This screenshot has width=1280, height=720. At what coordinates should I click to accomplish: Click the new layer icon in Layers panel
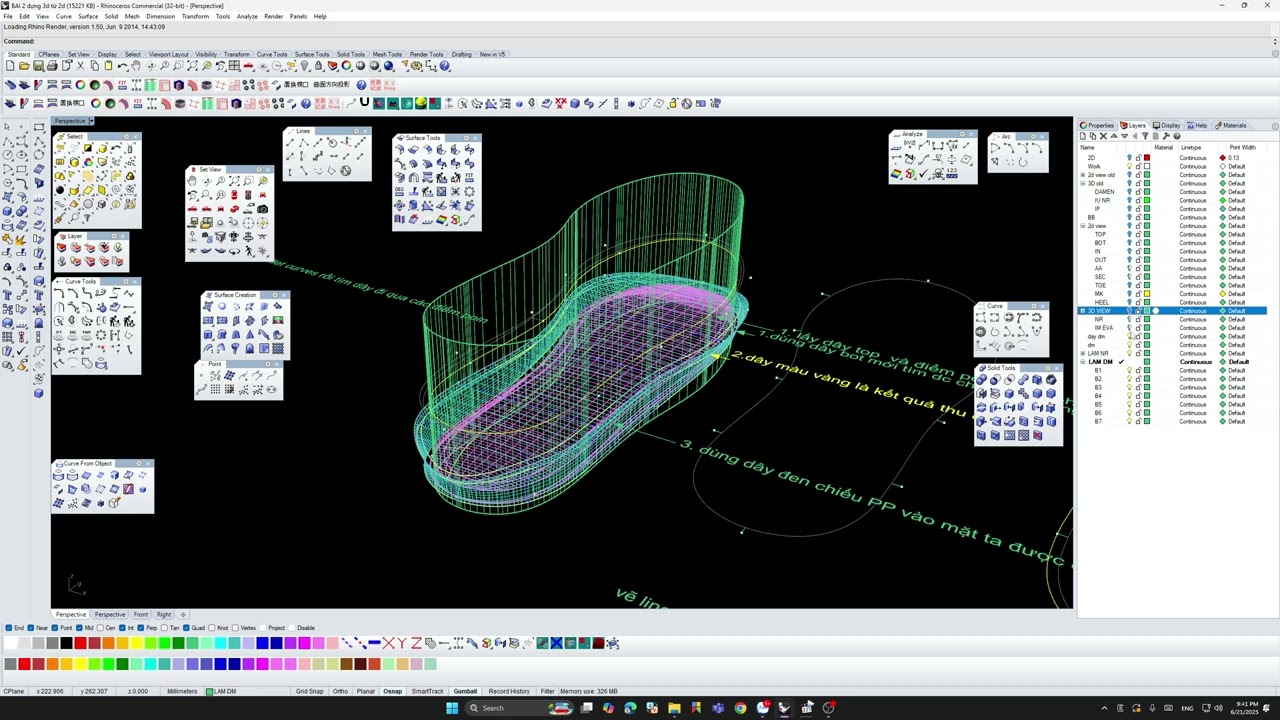point(1083,136)
